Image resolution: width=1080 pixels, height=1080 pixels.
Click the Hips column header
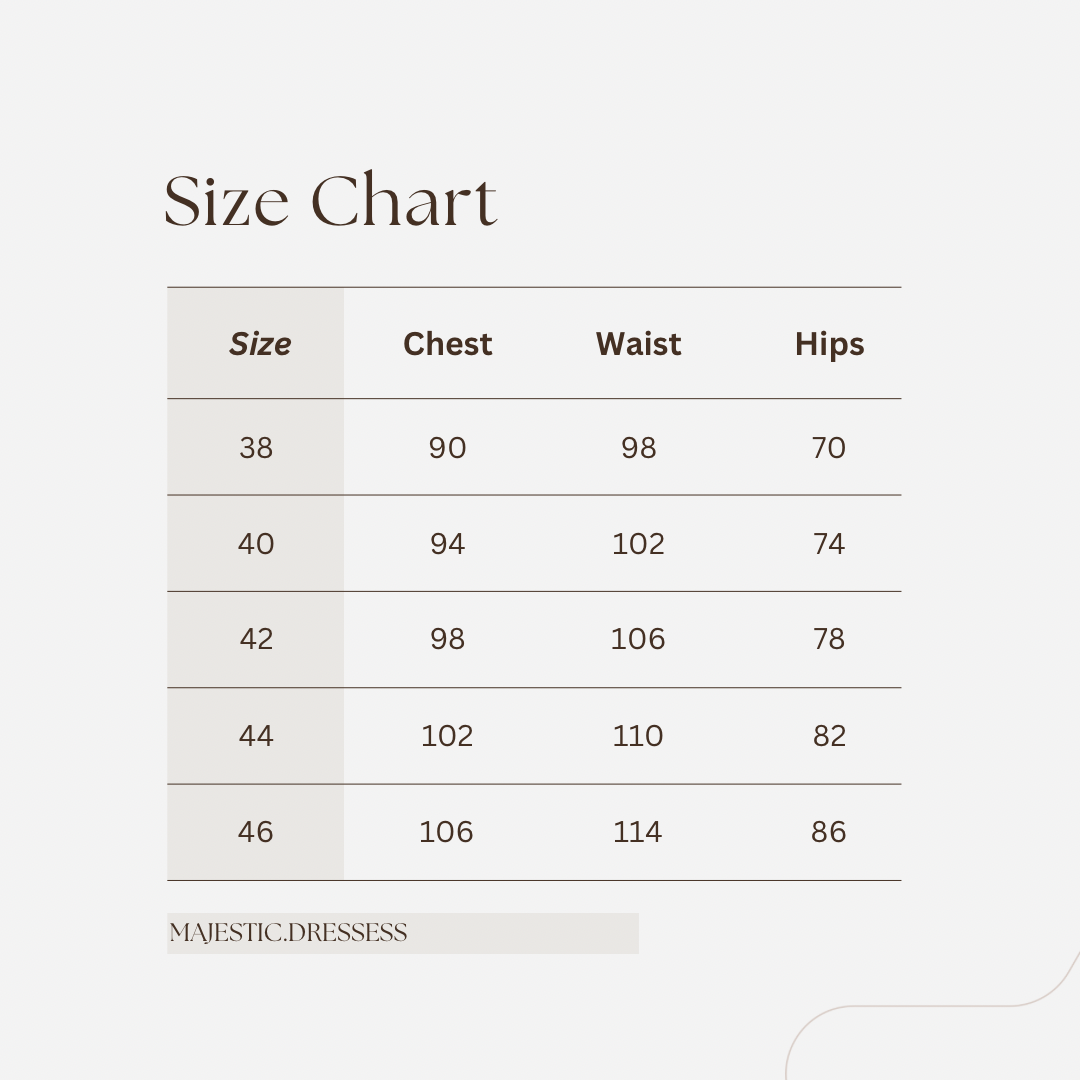829,344
